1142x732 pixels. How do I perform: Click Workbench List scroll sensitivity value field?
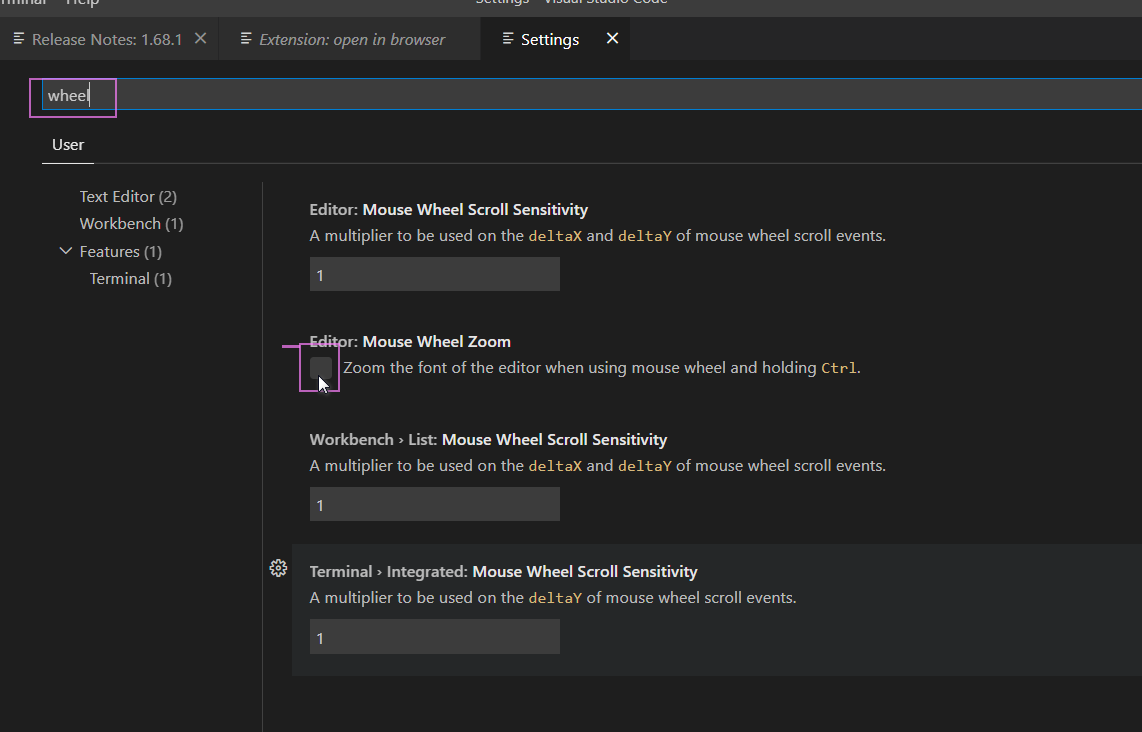coord(434,505)
